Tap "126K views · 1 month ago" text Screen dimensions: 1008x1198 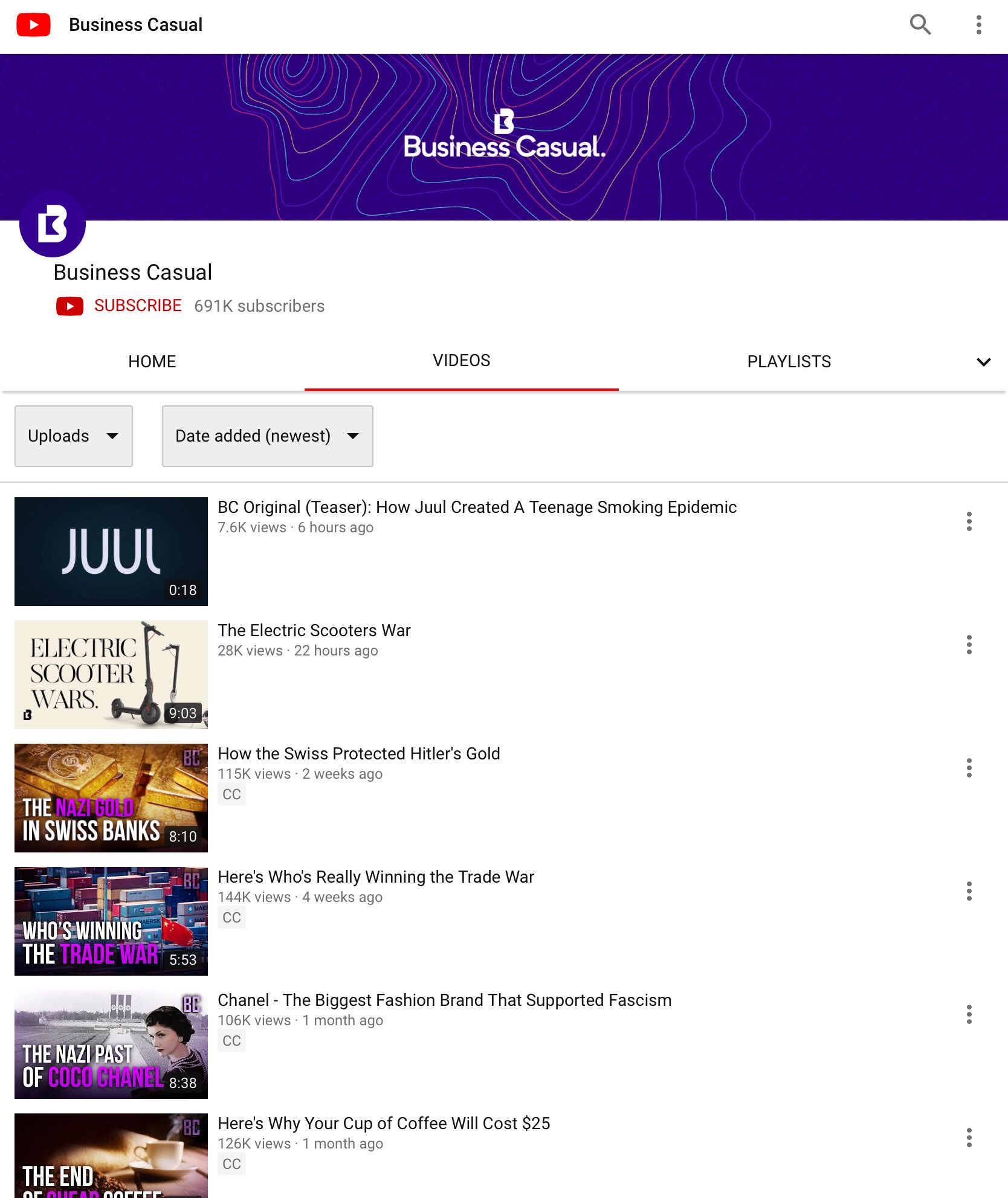pos(300,1144)
